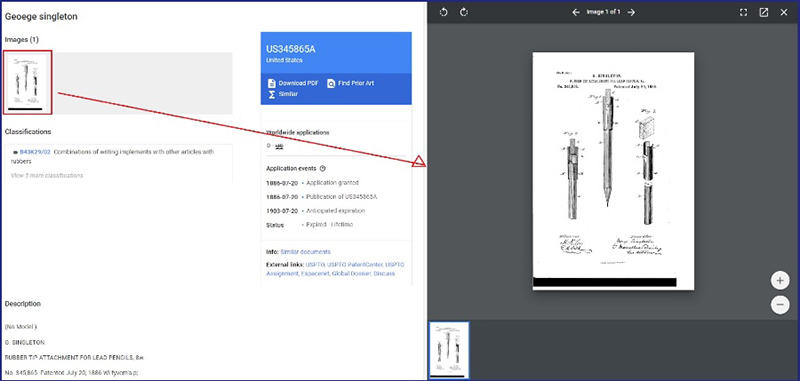Click the patent number US345865A heading

click(291, 49)
